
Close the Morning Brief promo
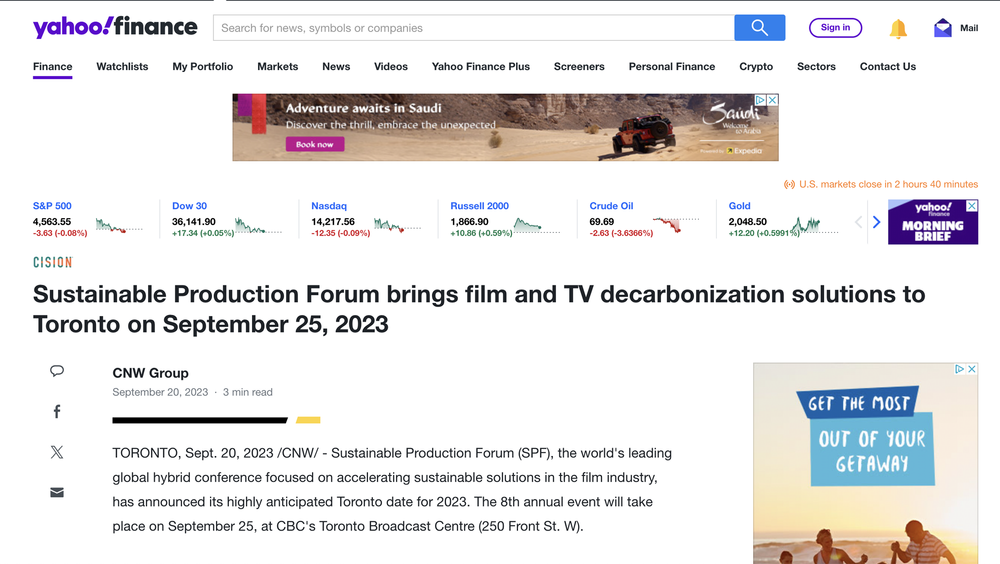point(972,205)
